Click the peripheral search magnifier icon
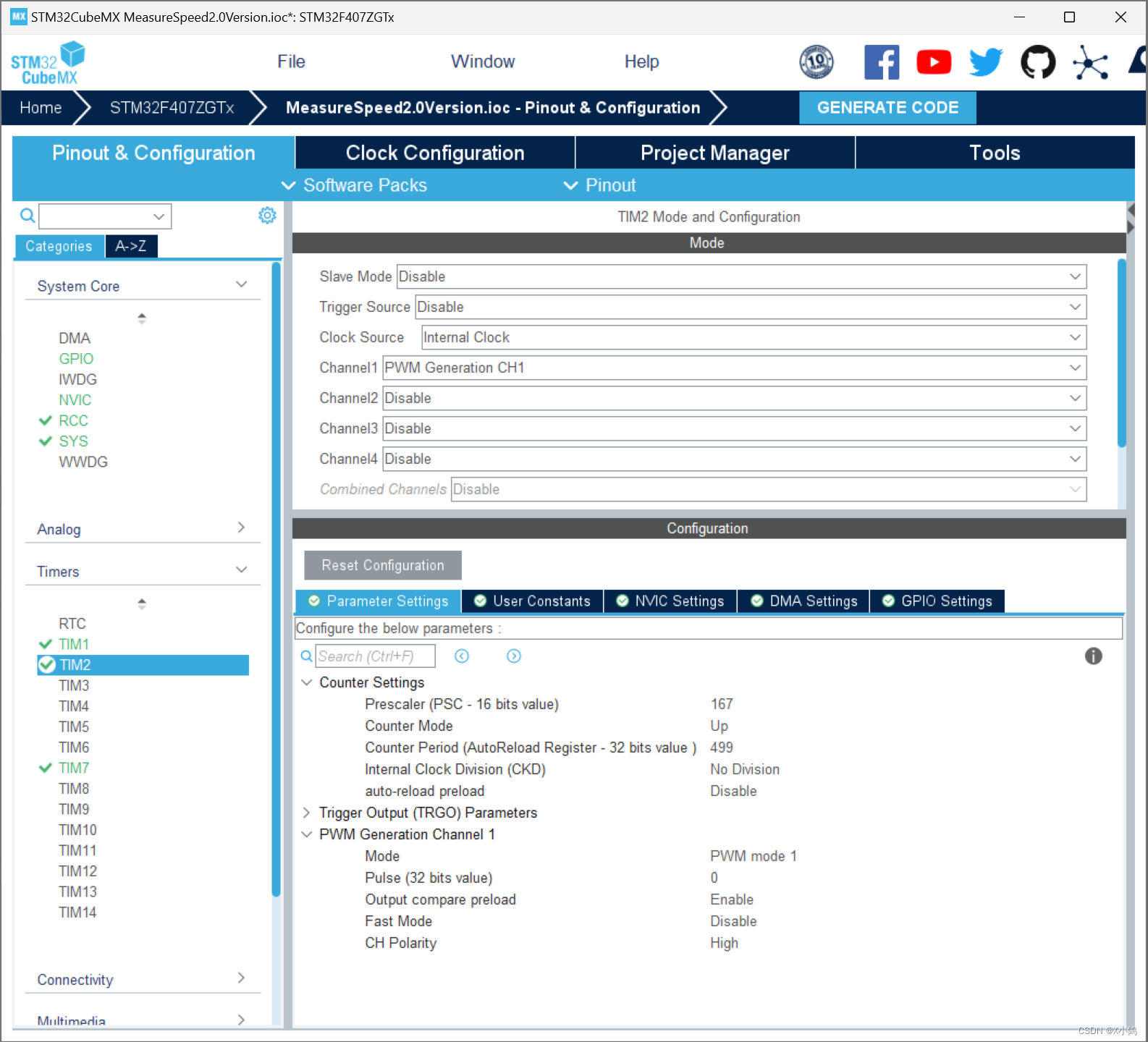Screen dimensions: 1148x1042 [27, 216]
